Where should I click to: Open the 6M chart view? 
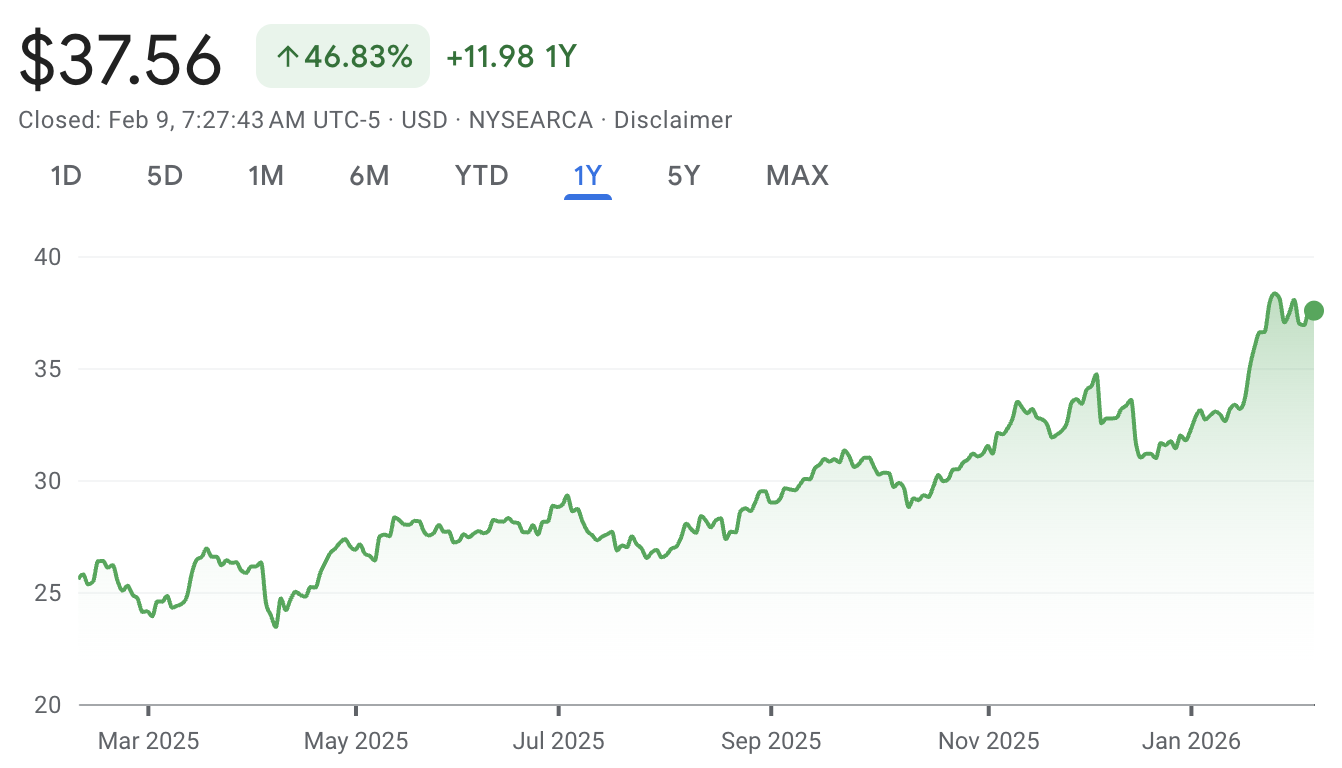coord(369,176)
